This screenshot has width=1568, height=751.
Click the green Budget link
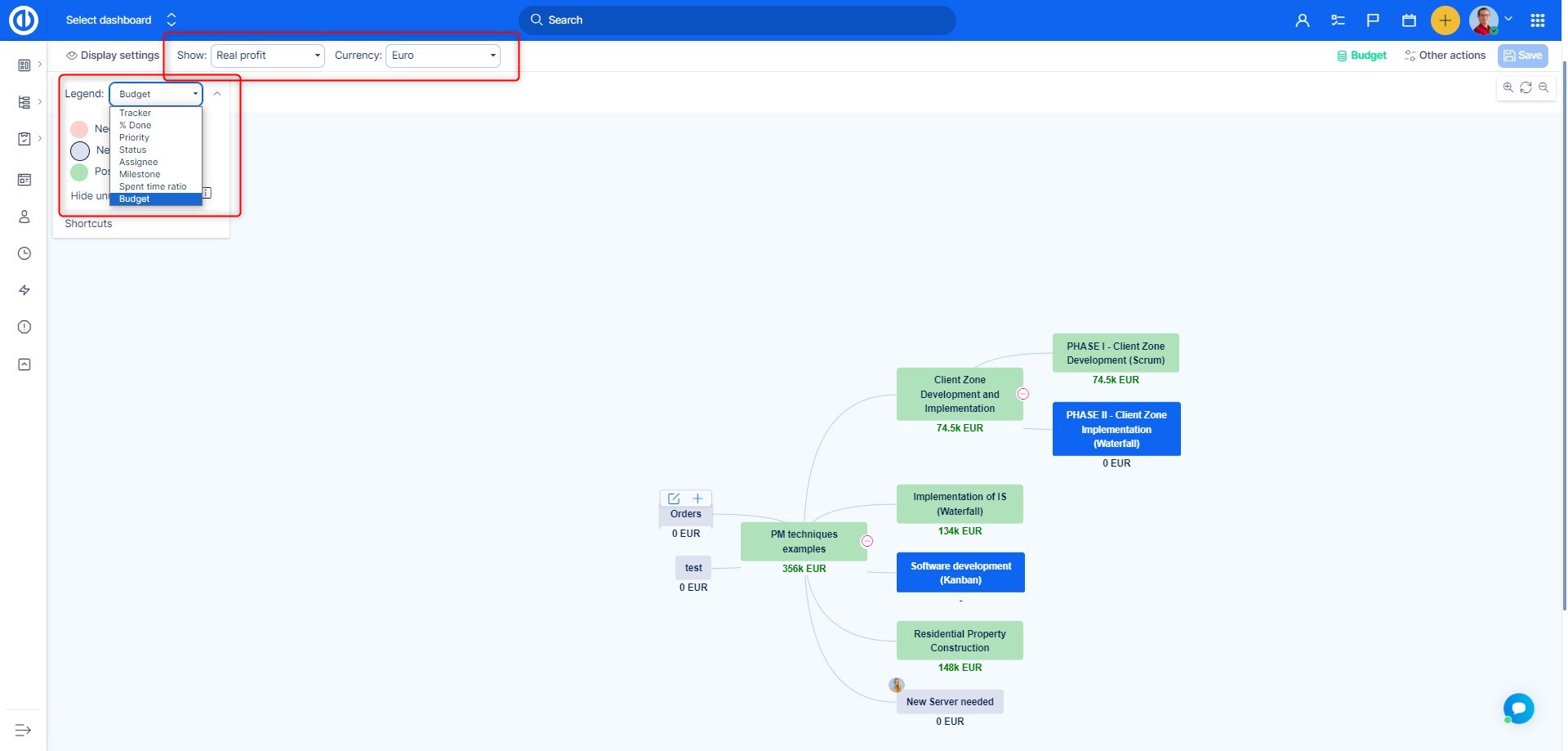(1361, 56)
